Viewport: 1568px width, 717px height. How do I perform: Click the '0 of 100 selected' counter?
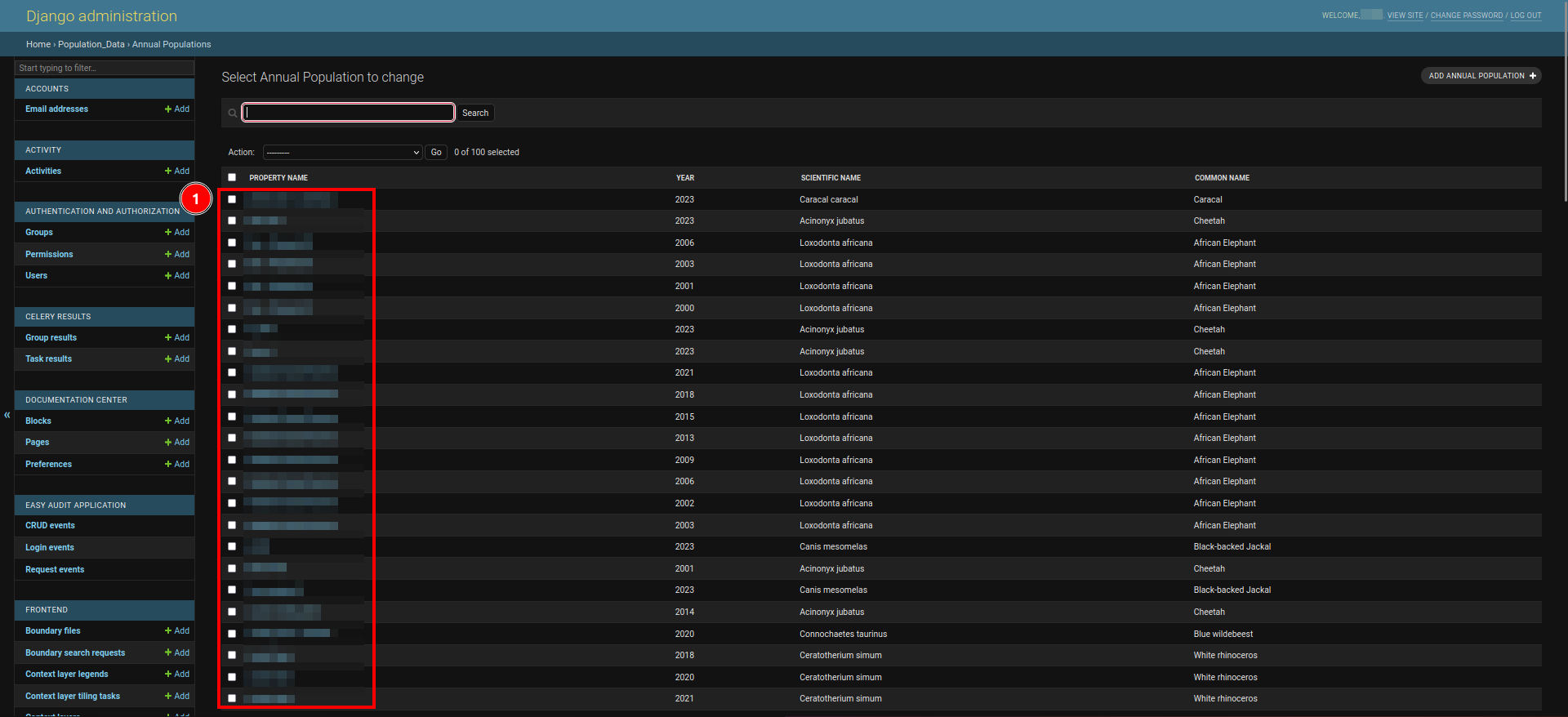487,153
